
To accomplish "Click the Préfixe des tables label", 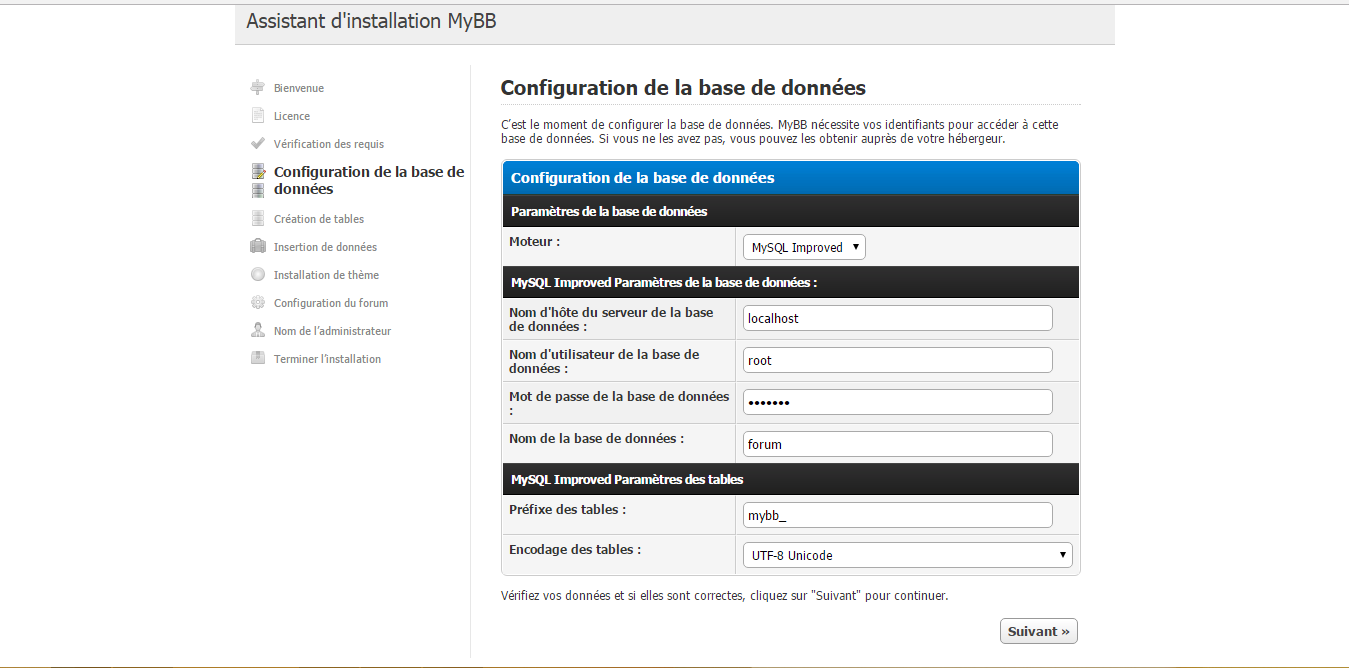I will [x=568, y=509].
